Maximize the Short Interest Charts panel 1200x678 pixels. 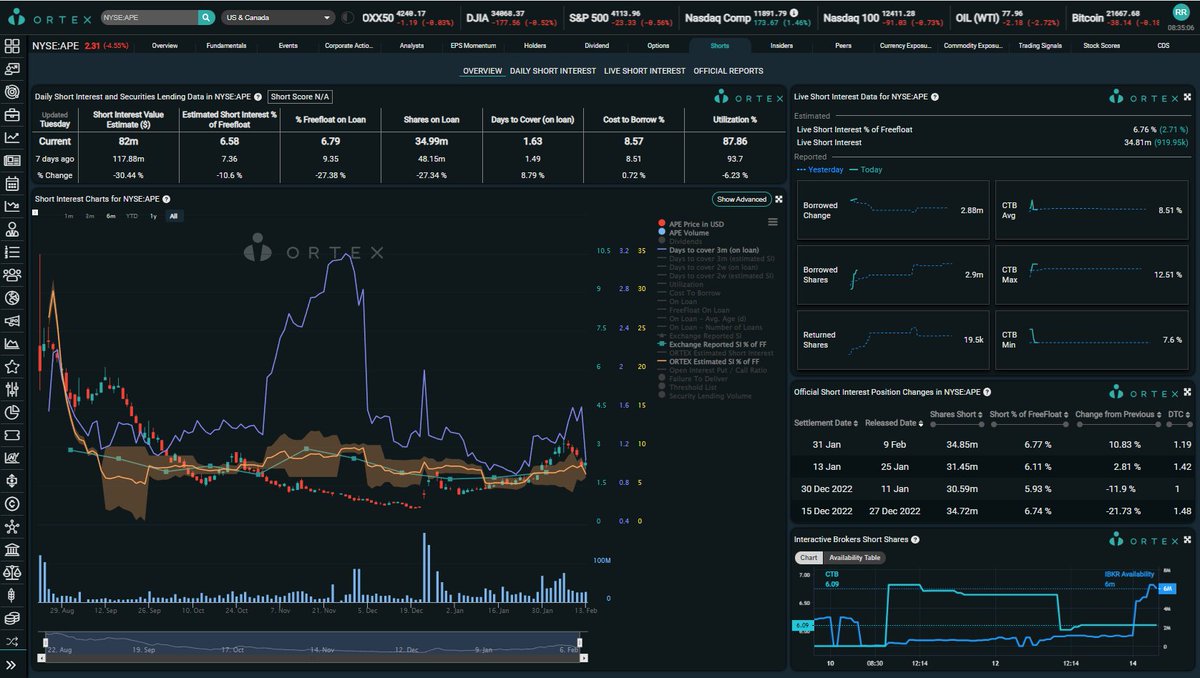779,199
